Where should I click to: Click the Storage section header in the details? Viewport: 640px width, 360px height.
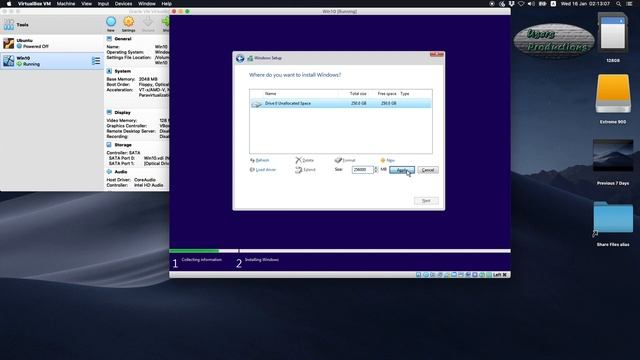point(122,145)
